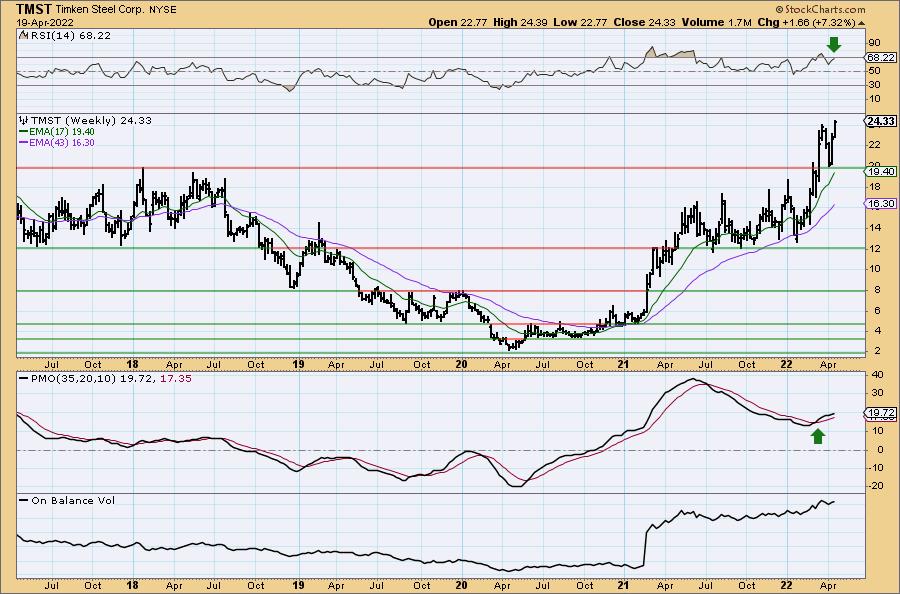Click the 90 level on the RSI axis

coord(874,43)
